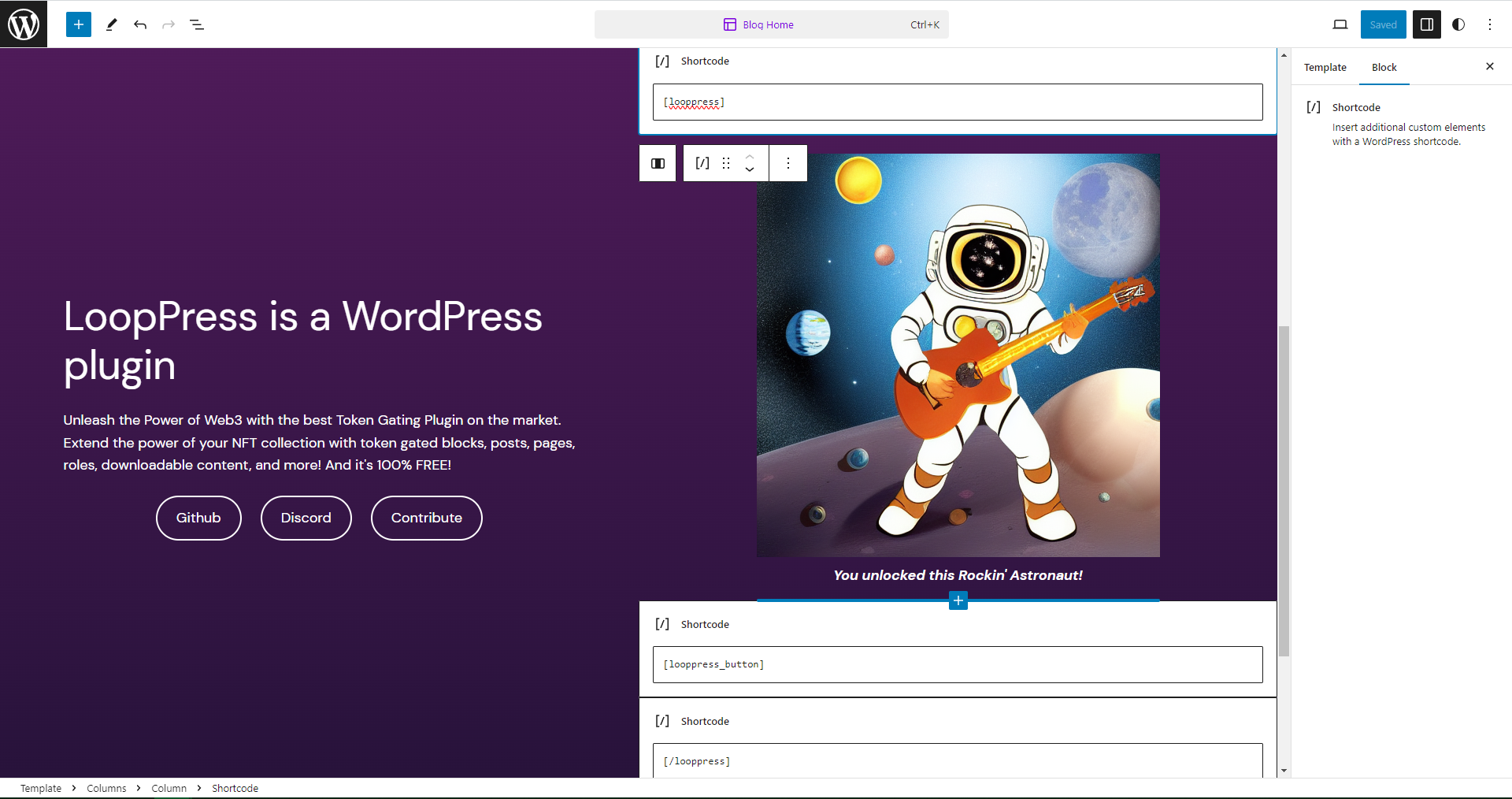Viewport: 1512px width, 799px height.
Task: Close the settings sidebar
Action: coord(1490,66)
